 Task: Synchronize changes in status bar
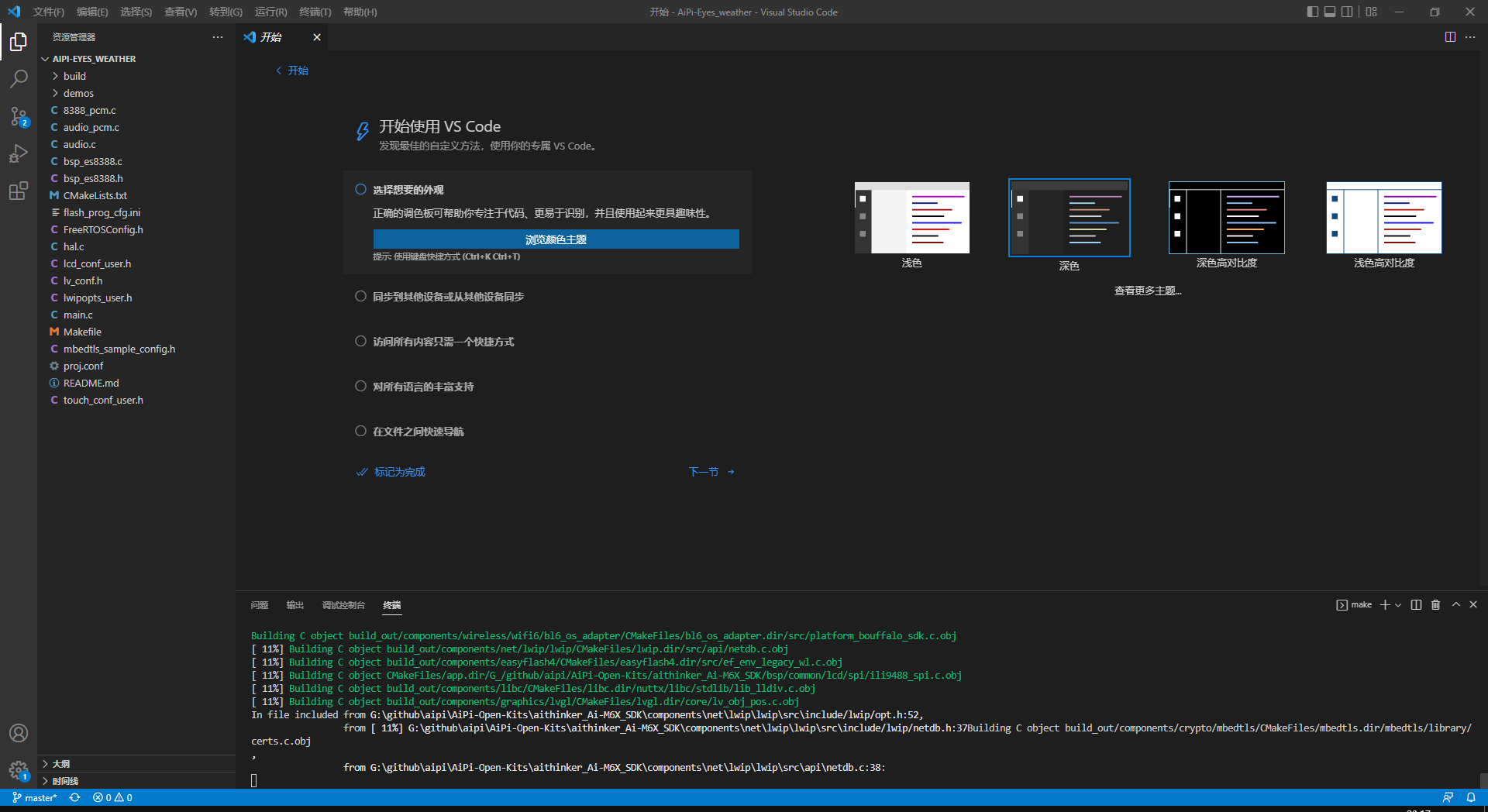click(x=75, y=797)
